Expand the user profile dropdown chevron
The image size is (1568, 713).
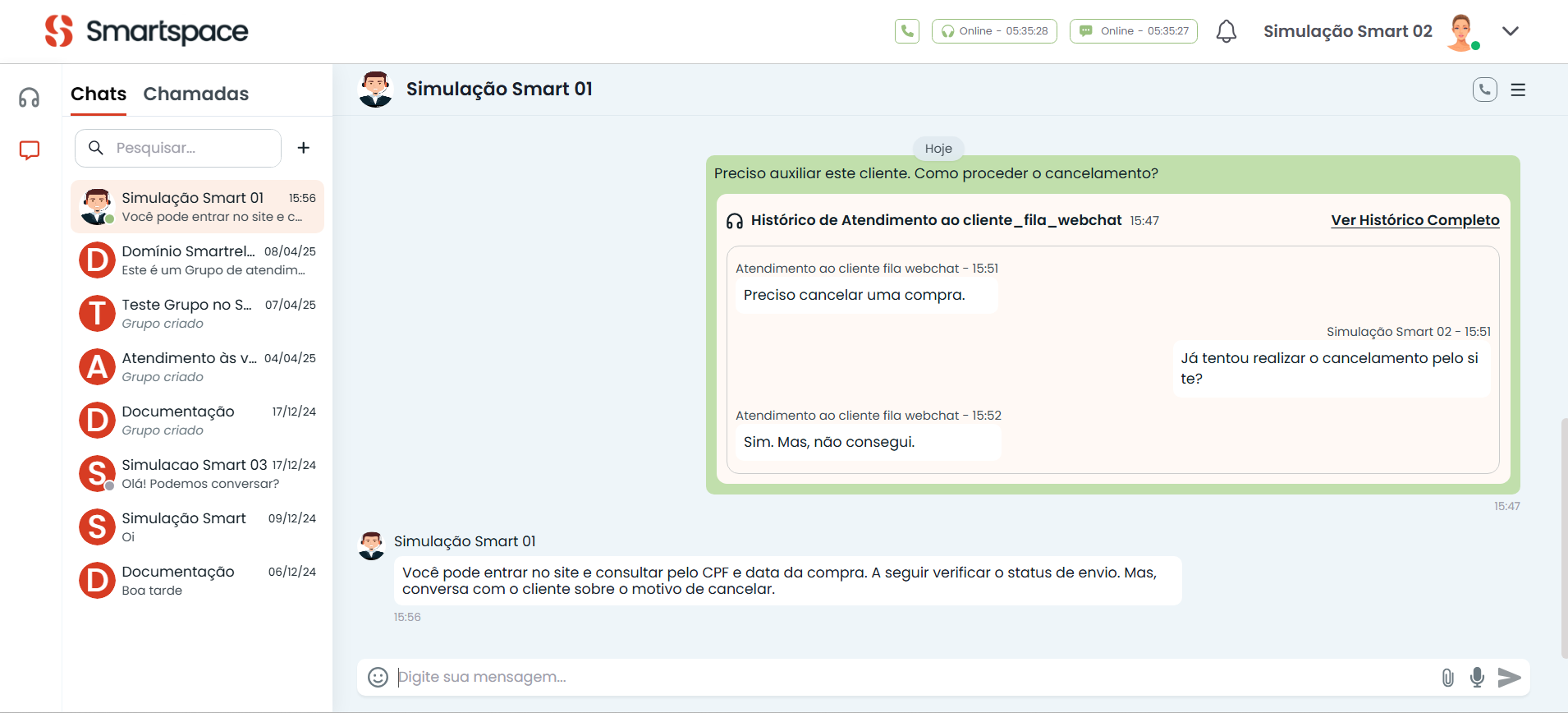pyautogui.click(x=1510, y=31)
